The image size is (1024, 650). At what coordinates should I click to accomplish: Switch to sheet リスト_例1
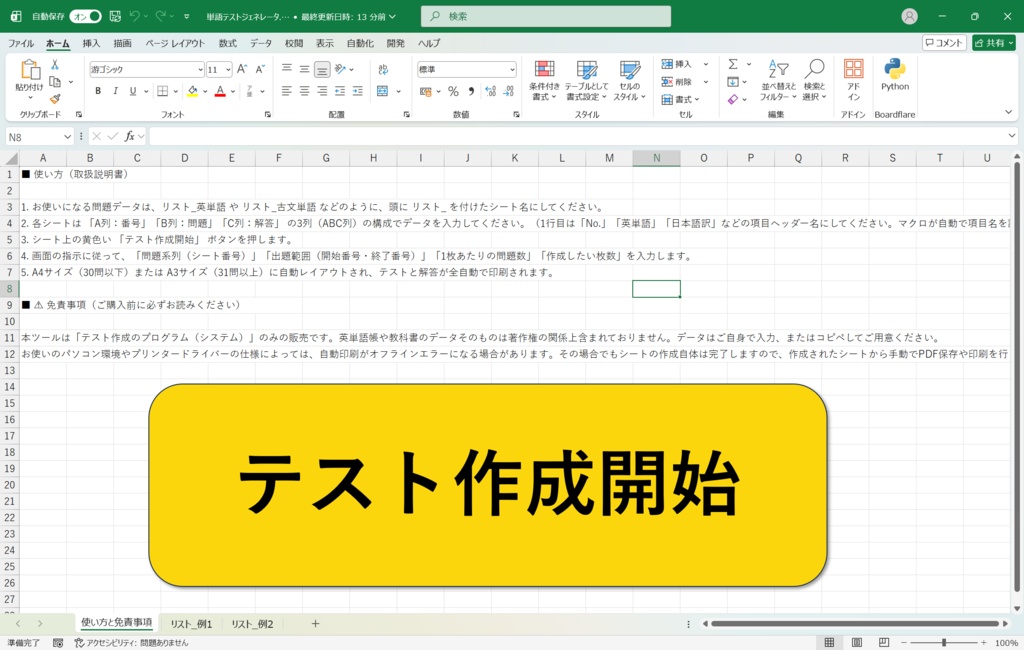(191, 624)
